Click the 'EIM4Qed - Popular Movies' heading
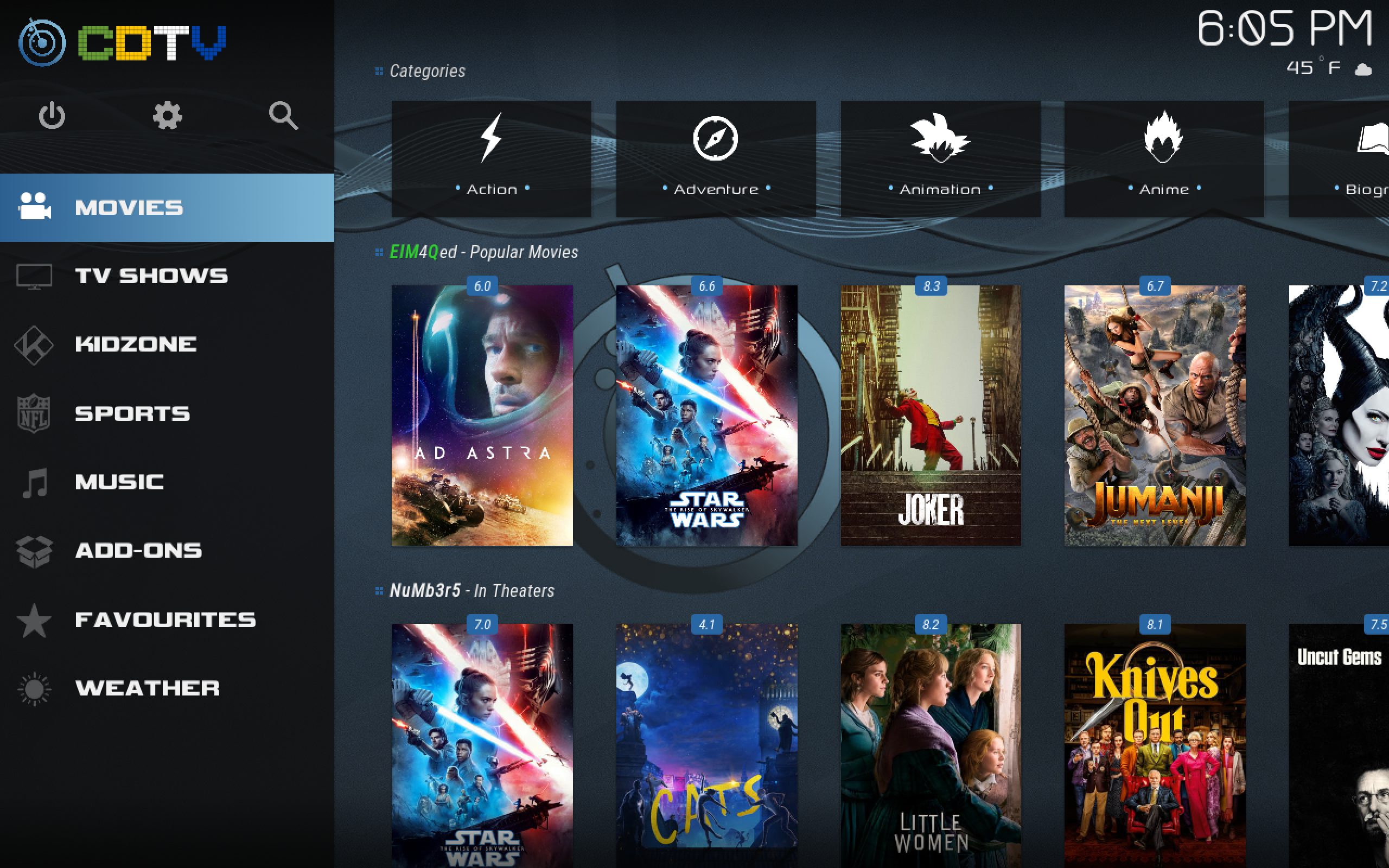This screenshot has height=868, width=1389. tap(484, 252)
